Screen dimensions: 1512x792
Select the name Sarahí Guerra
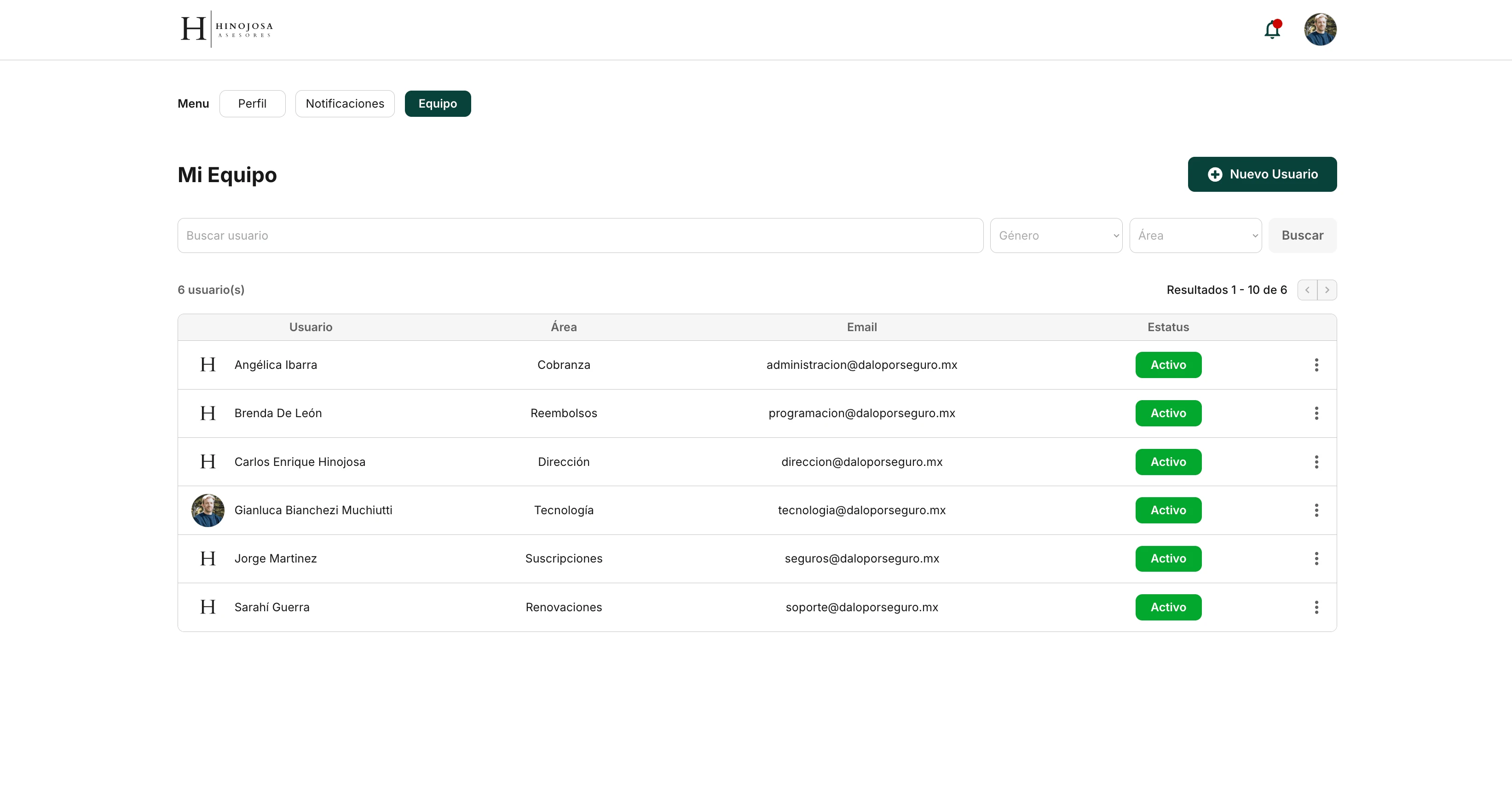[272, 607]
